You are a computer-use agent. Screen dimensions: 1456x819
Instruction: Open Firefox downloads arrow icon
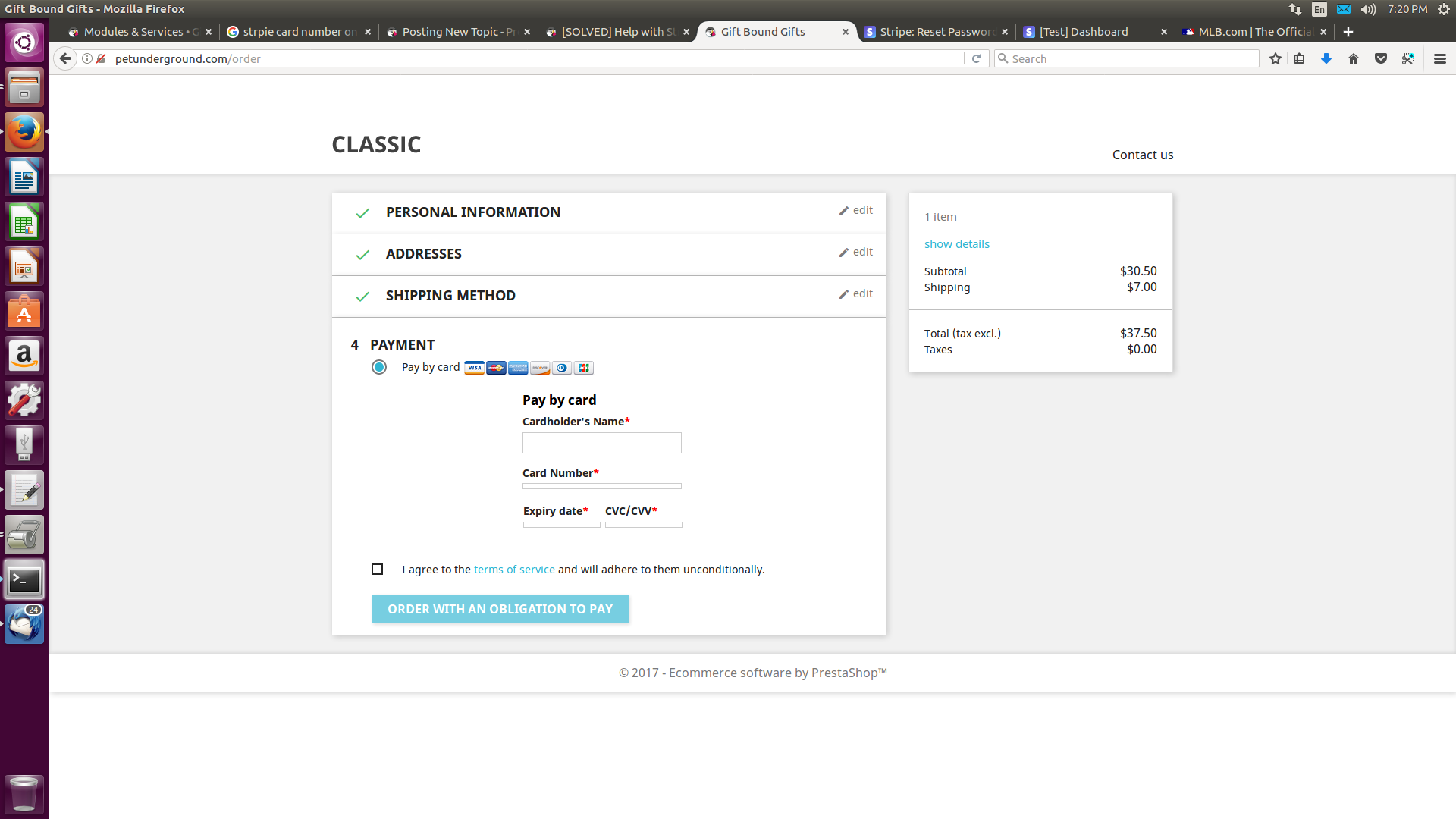(x=1326, y=58)
